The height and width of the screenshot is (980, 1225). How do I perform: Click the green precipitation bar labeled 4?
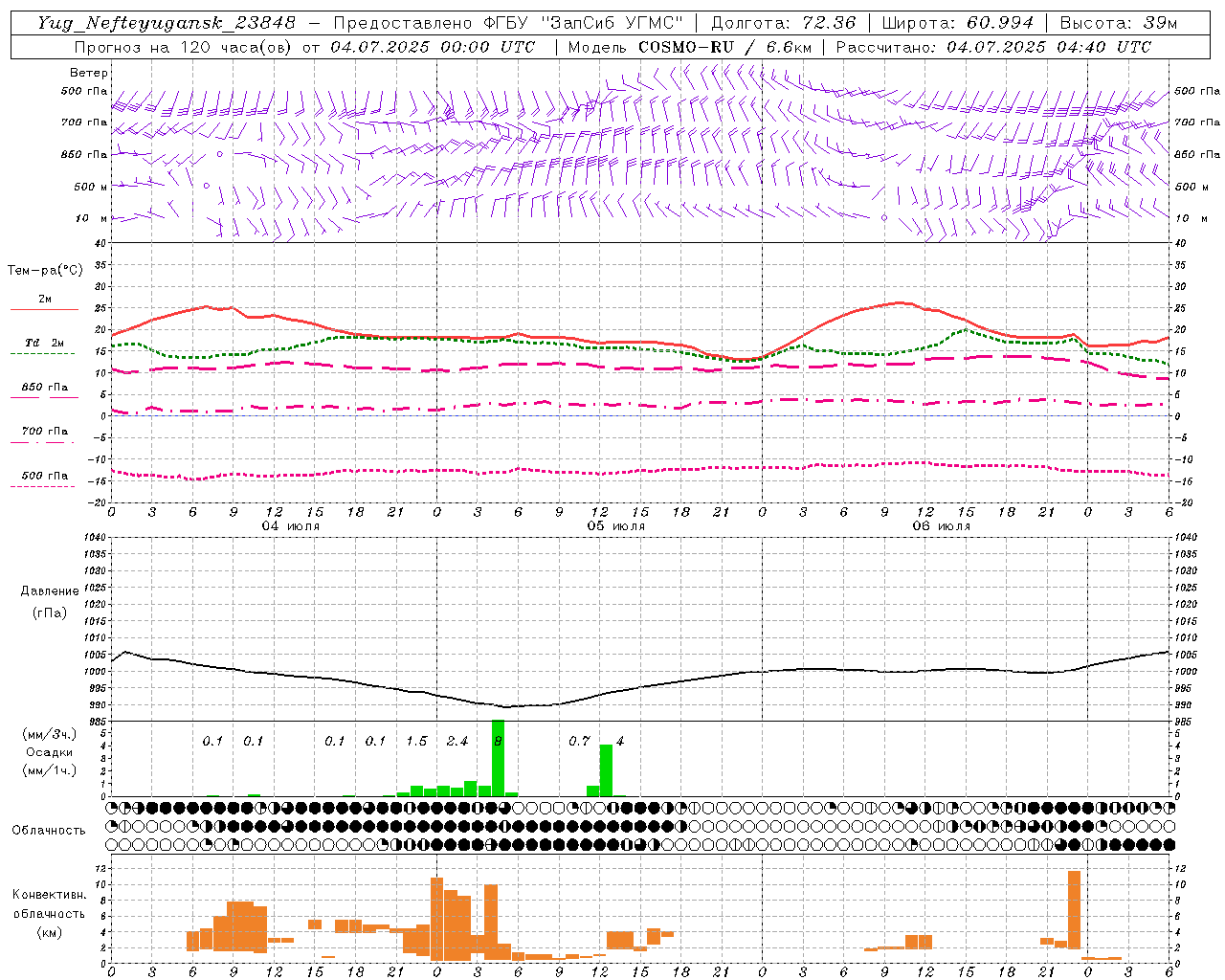coord(606,770)
